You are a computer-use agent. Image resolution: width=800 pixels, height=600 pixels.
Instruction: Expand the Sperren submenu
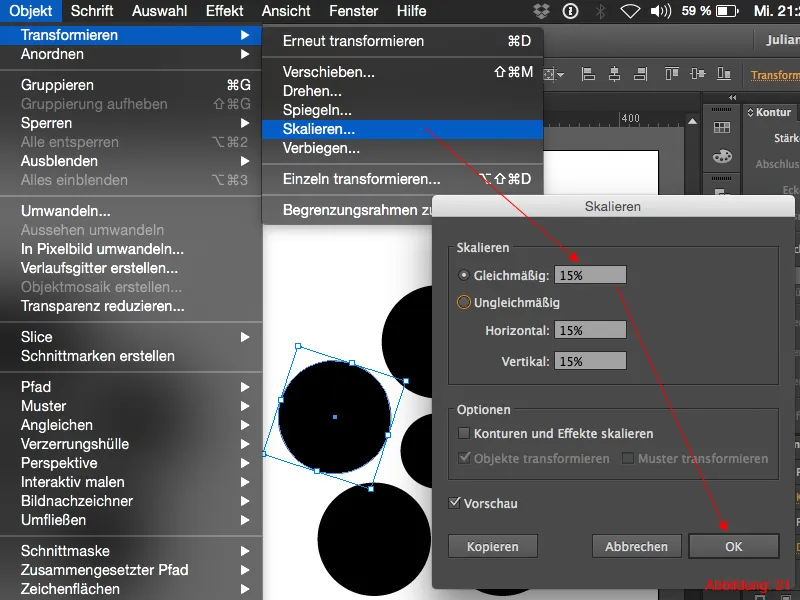(x=245, y=123)
